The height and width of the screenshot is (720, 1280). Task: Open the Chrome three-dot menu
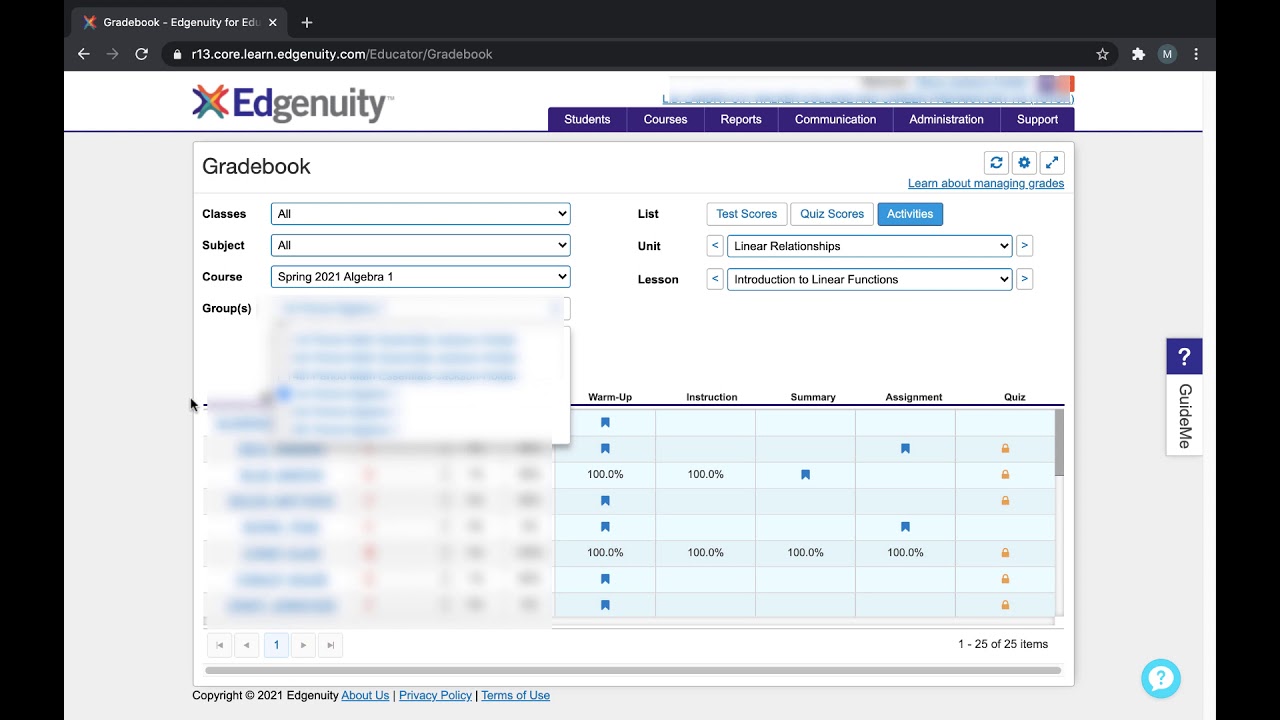point(1196,54)
